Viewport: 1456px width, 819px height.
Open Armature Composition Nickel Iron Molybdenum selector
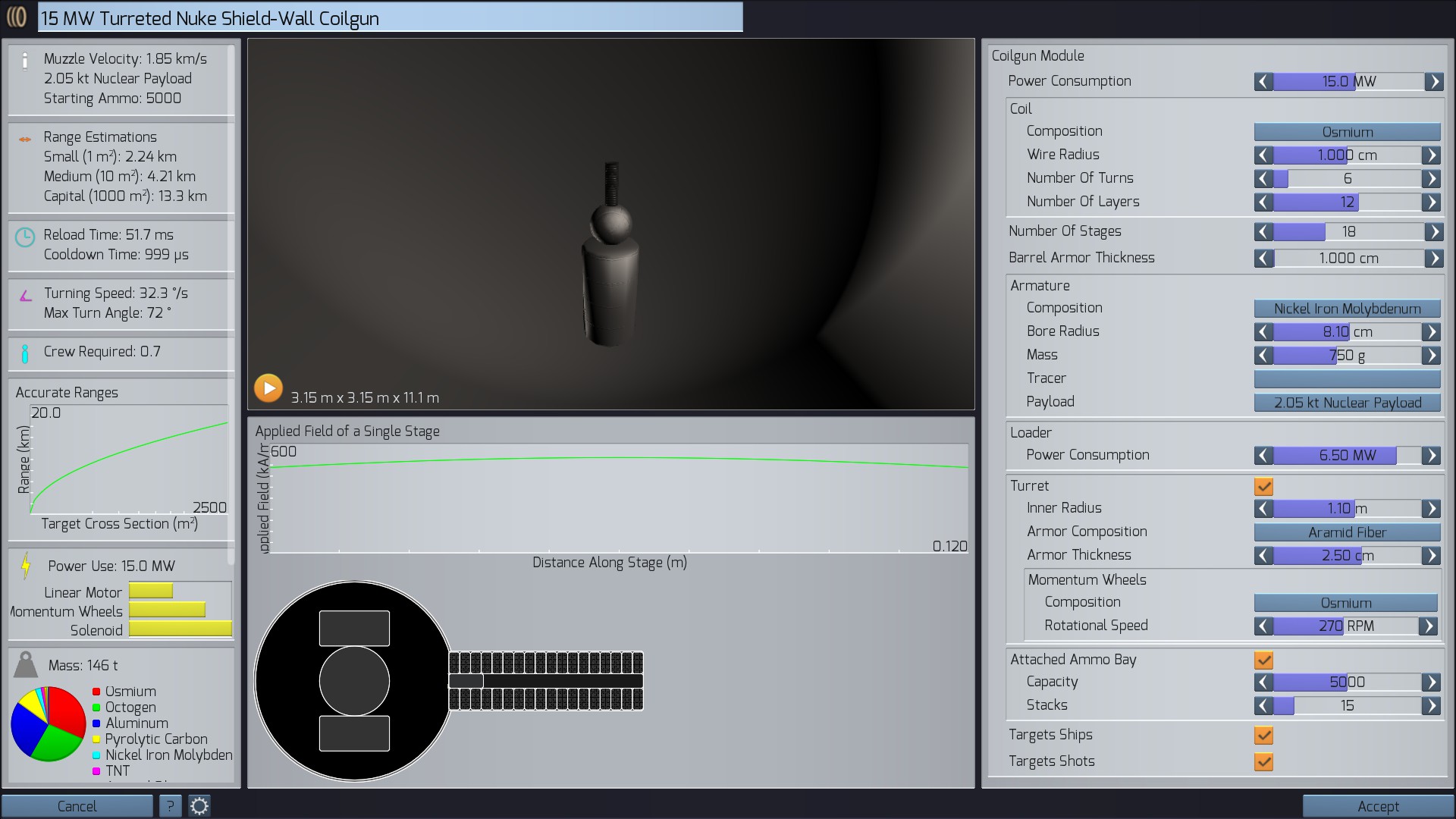click(1347, 308)
